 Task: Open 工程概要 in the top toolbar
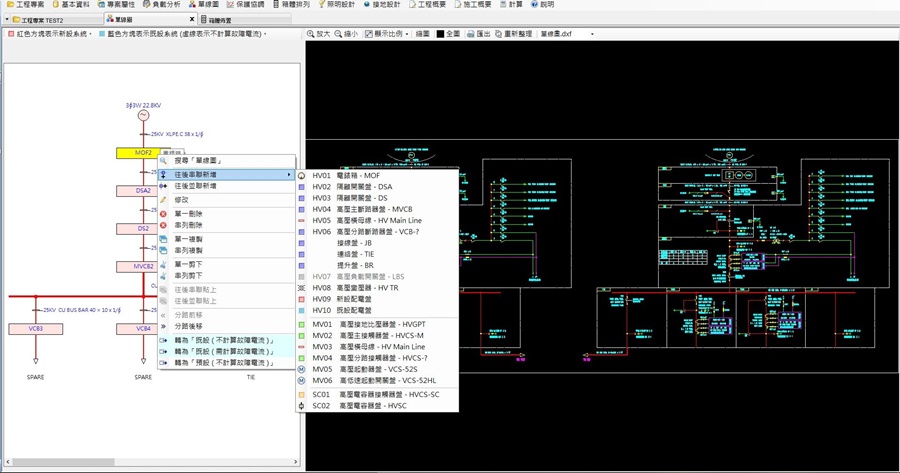(x=428, y=4)
